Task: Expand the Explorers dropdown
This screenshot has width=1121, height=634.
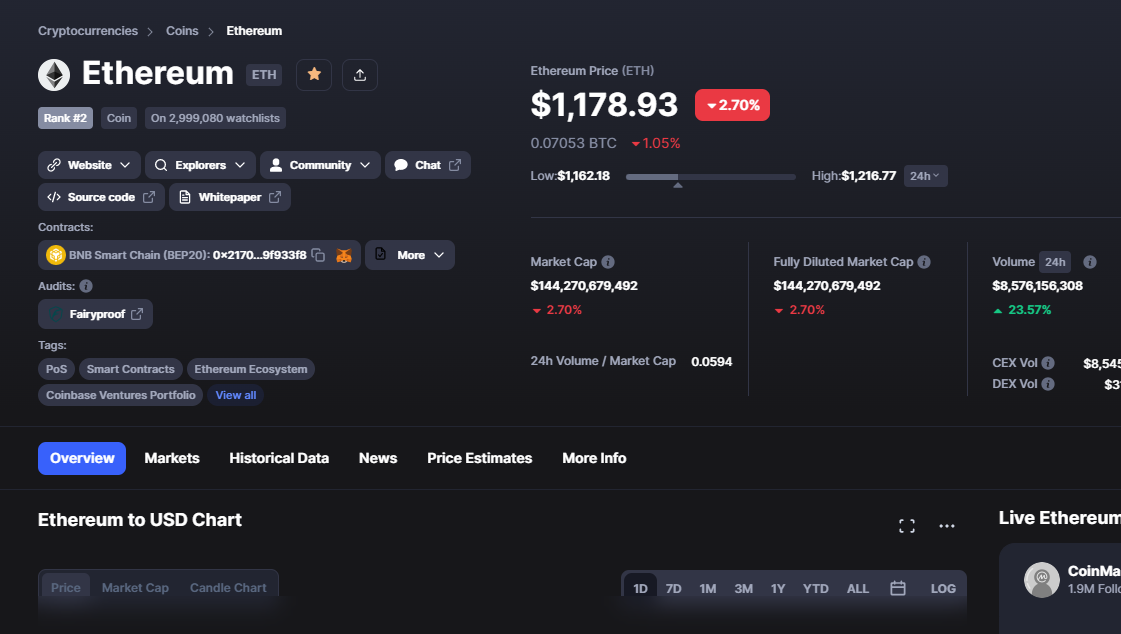Action: (x=200, y=165)
